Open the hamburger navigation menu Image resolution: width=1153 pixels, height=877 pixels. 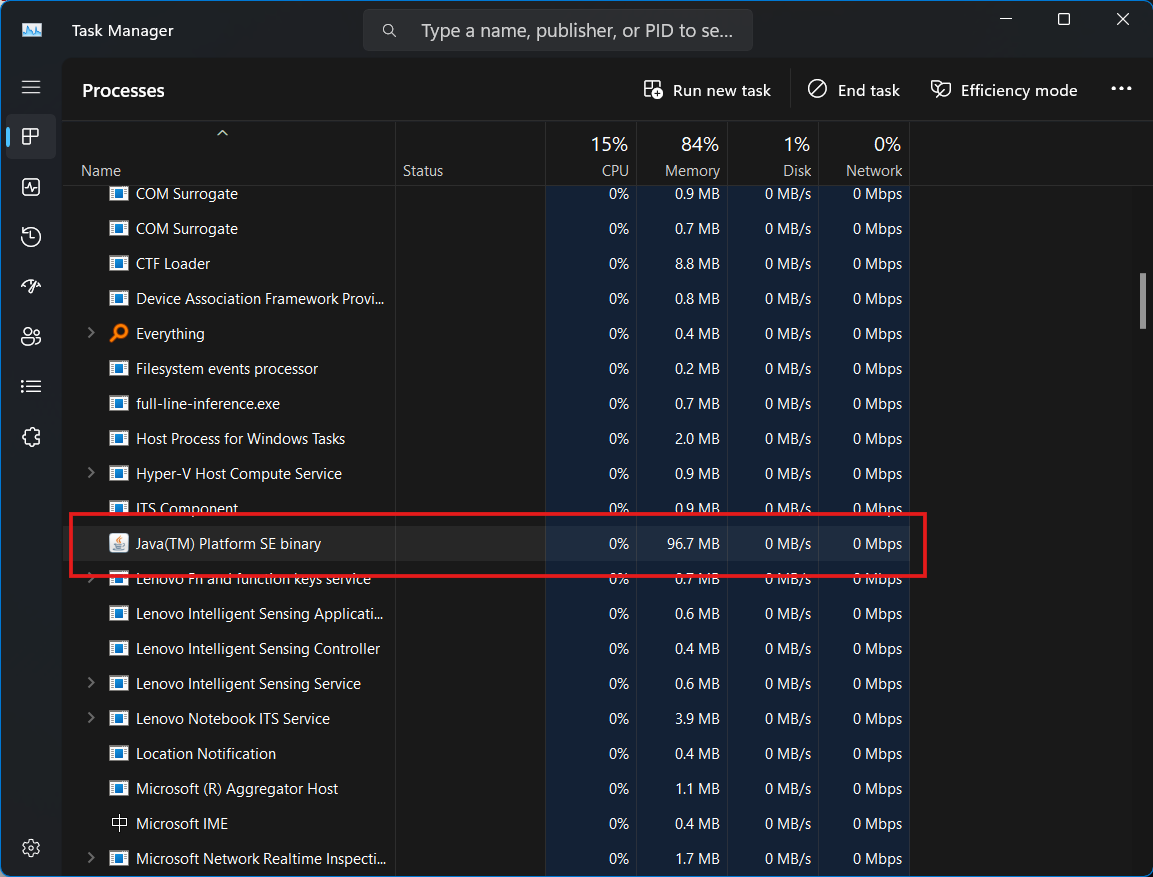[31, 87]
